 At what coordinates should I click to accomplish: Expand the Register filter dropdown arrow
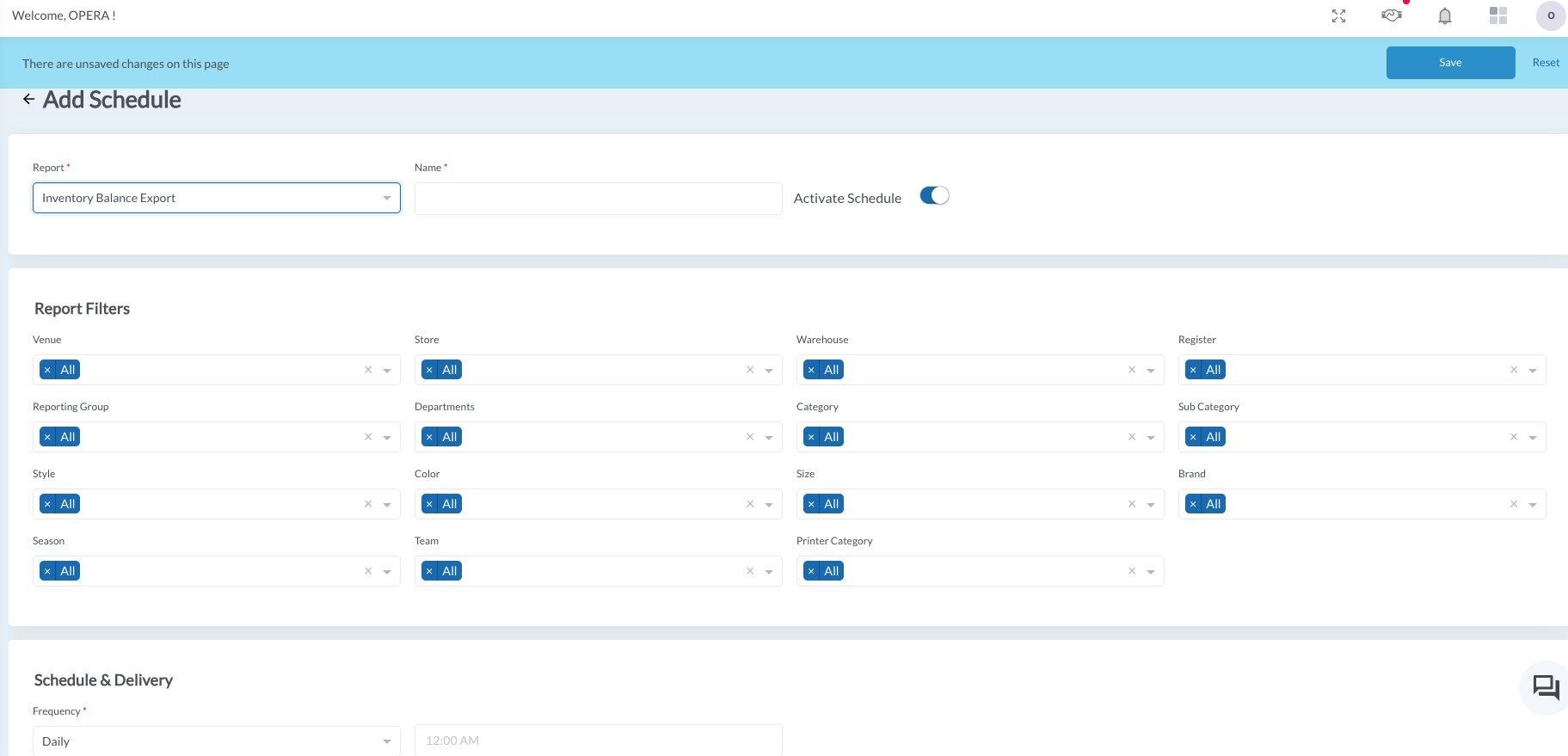[x=1533, y=371]
